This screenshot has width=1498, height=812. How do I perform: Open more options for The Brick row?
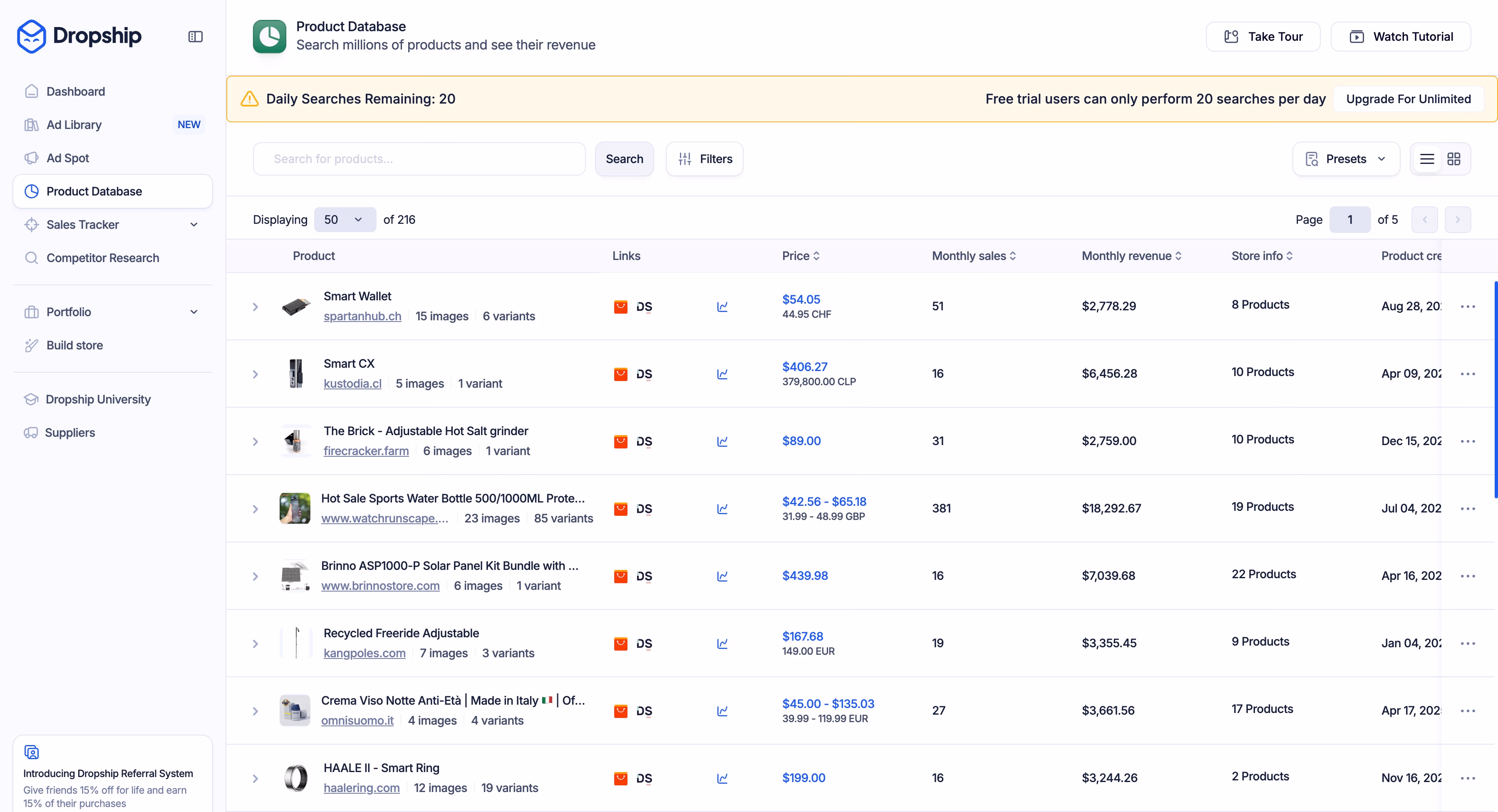pos(1468,441)
